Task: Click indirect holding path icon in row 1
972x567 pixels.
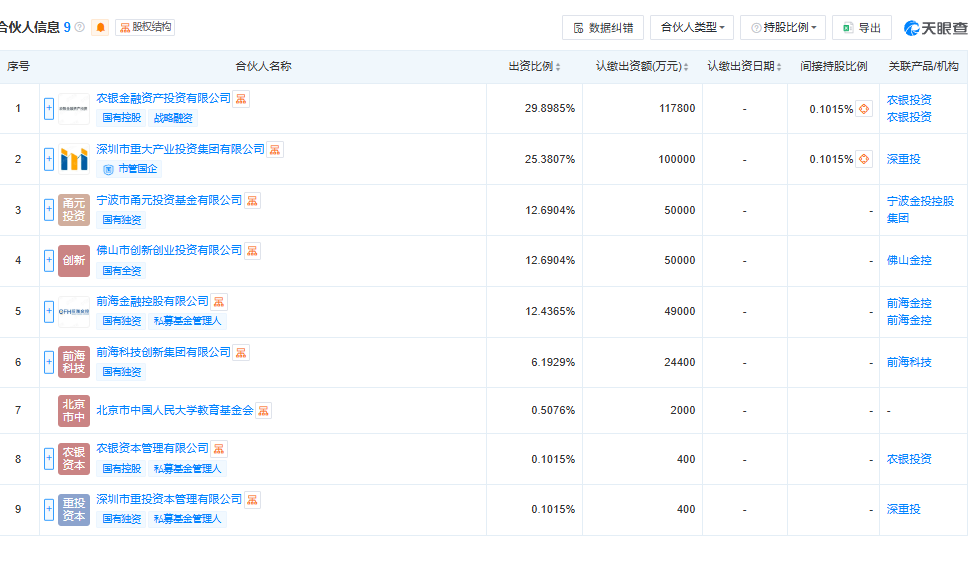Action: pyautogui.click(x=864, y=108)
